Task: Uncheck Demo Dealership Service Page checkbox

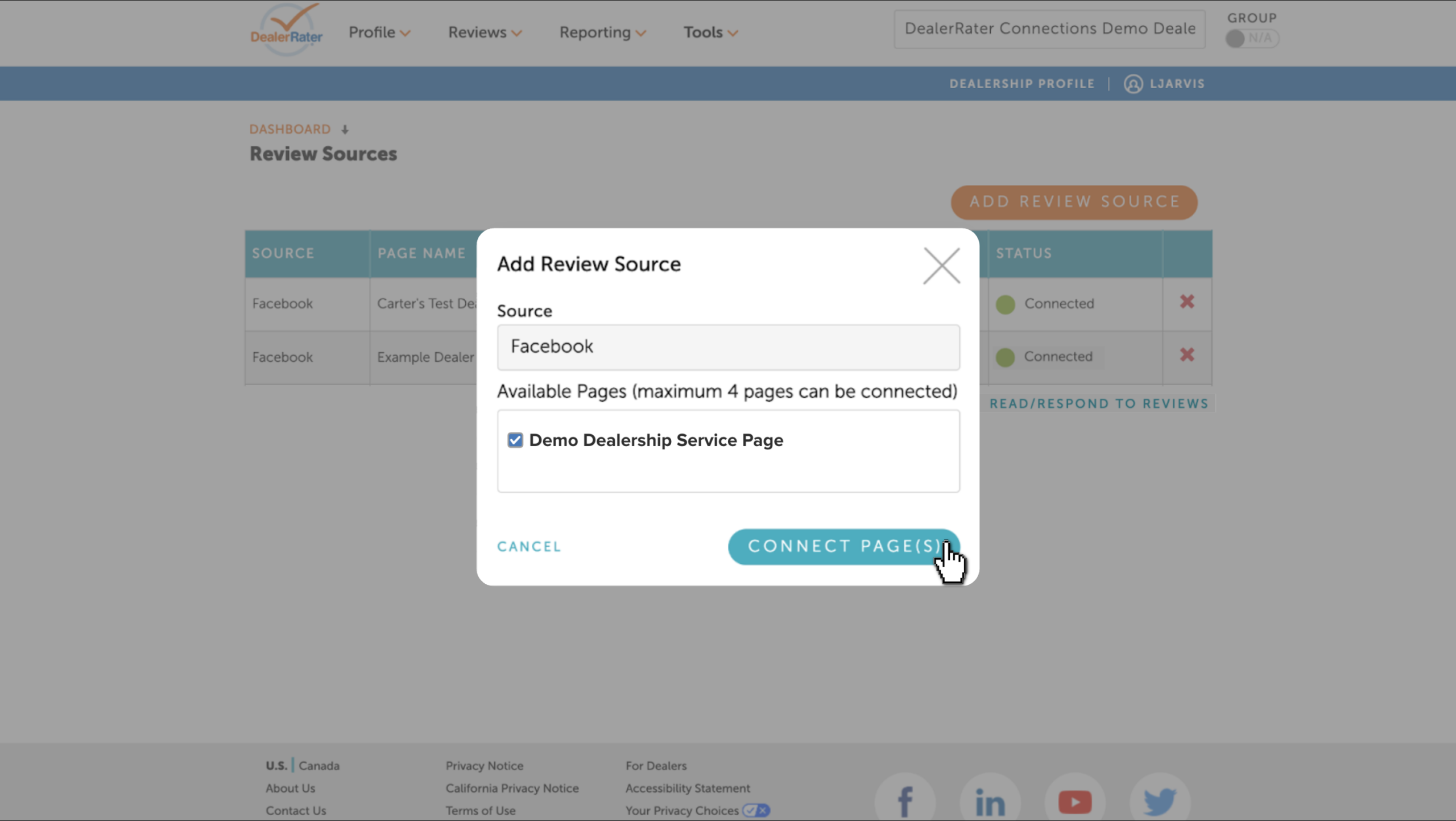Action: click(x=515, y=440)
